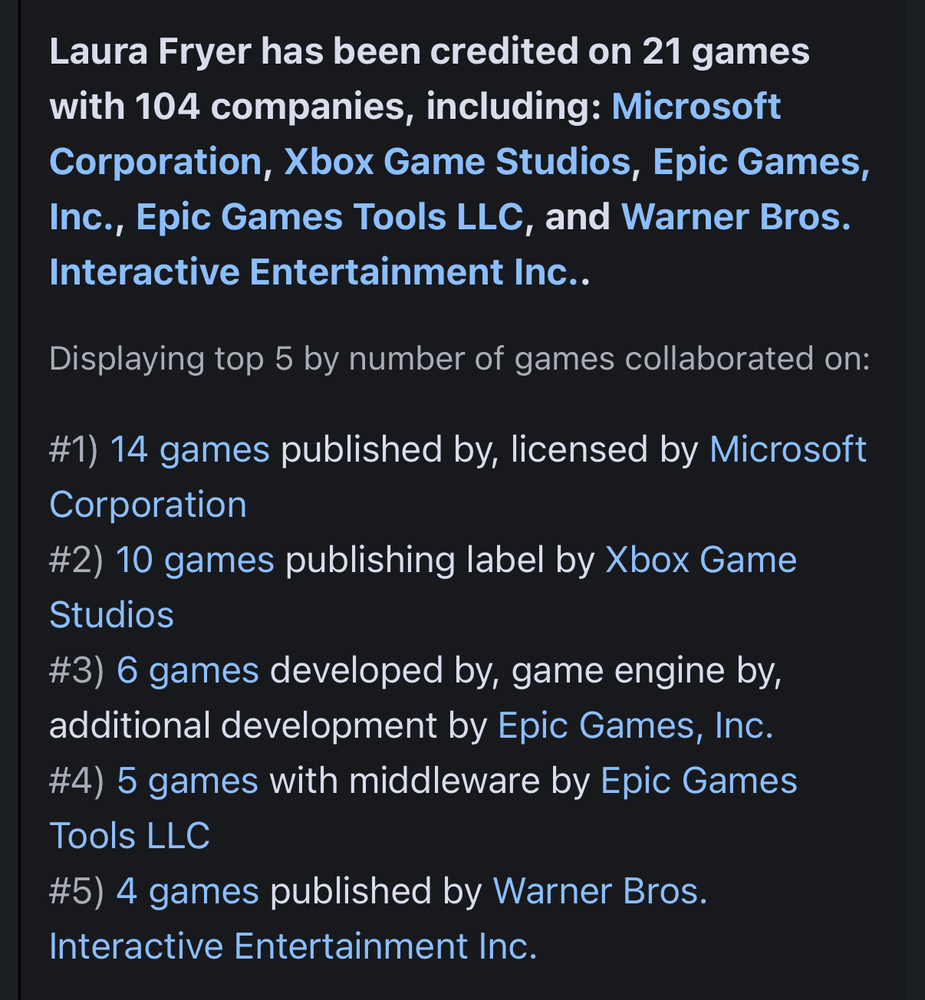View the 4 games link
Image resolution: width=925 pixels, height=1000 pixels.
coord(188,892)
